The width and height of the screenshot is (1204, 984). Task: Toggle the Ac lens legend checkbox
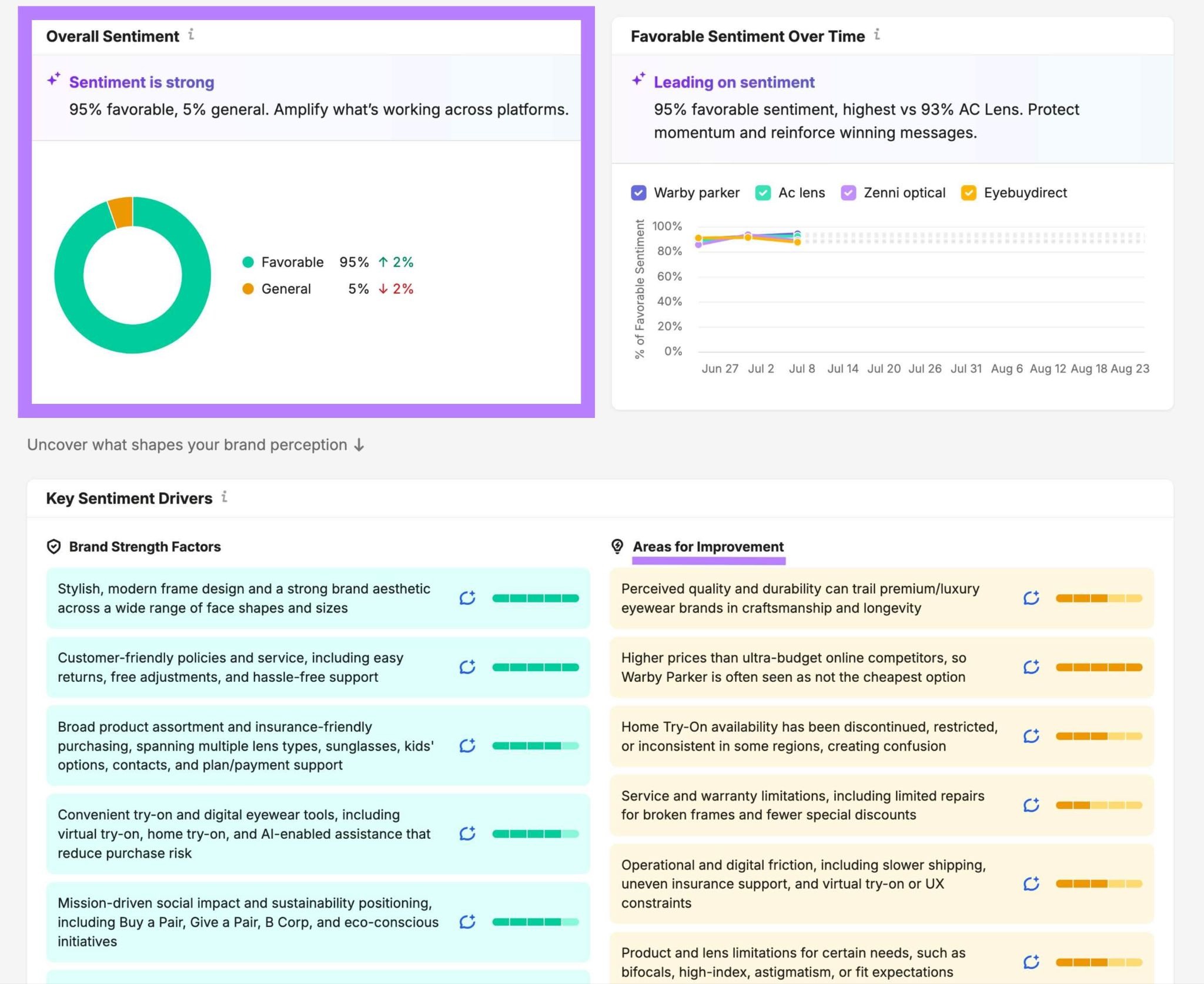[x=763, y=193]
